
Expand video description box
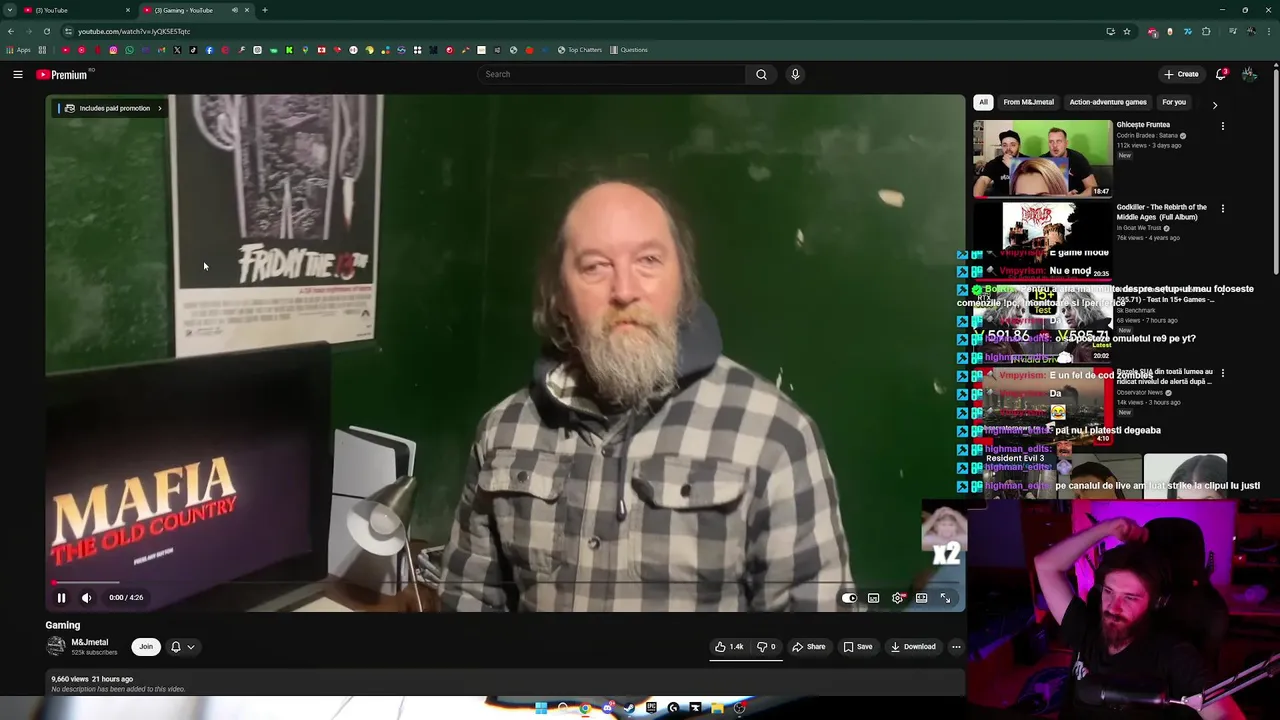(x=505, y=684)
